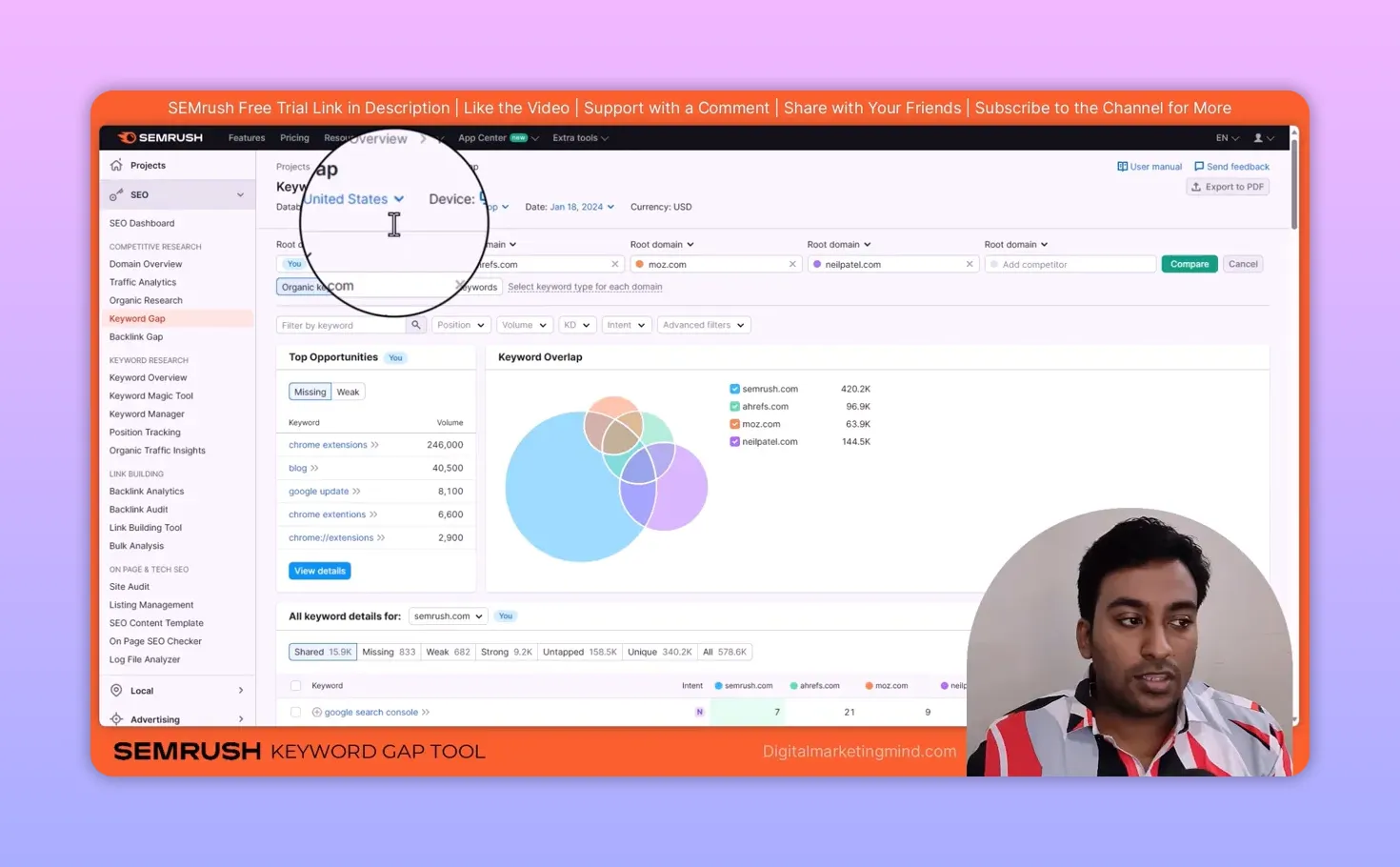Open semrush.com domain selector dropdown
This screenshot has width=1400, height=867.
point(448,616)
